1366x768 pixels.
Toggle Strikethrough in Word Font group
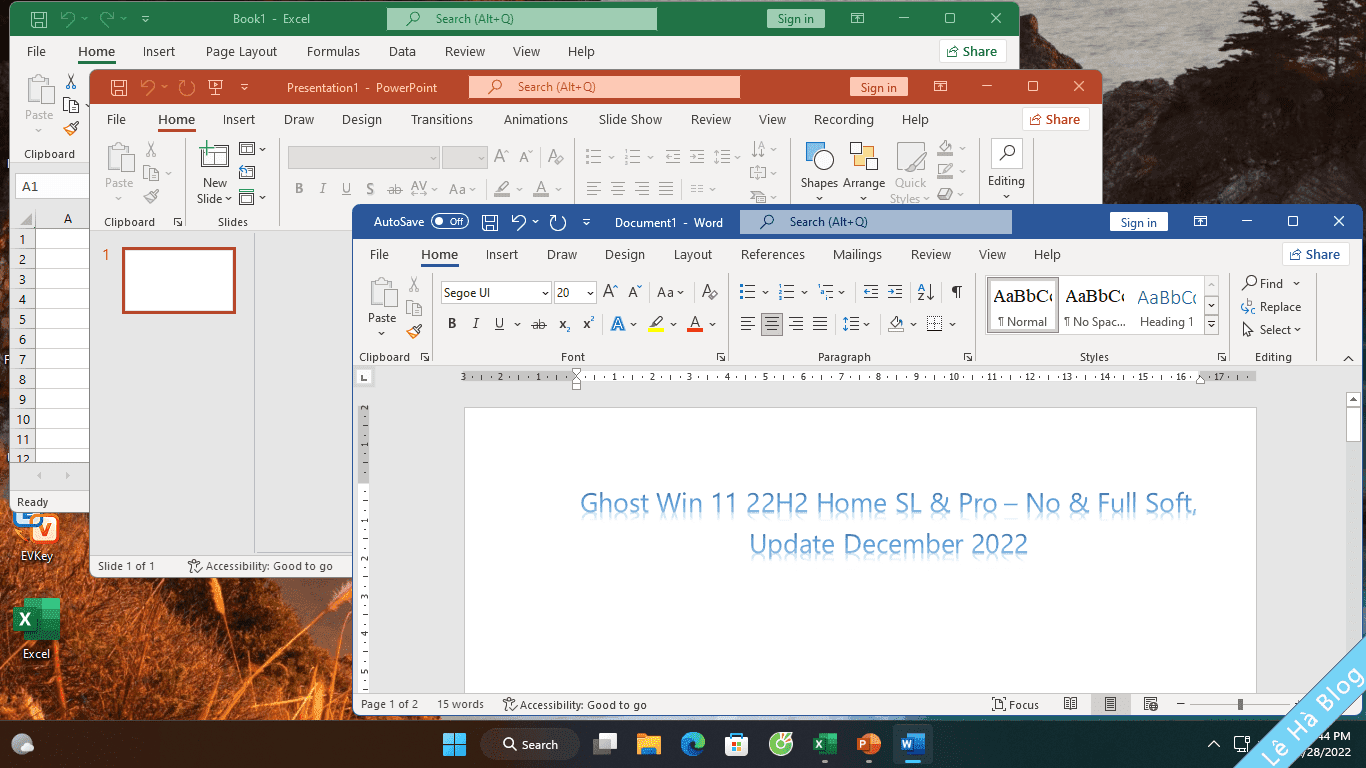point(539,324)
